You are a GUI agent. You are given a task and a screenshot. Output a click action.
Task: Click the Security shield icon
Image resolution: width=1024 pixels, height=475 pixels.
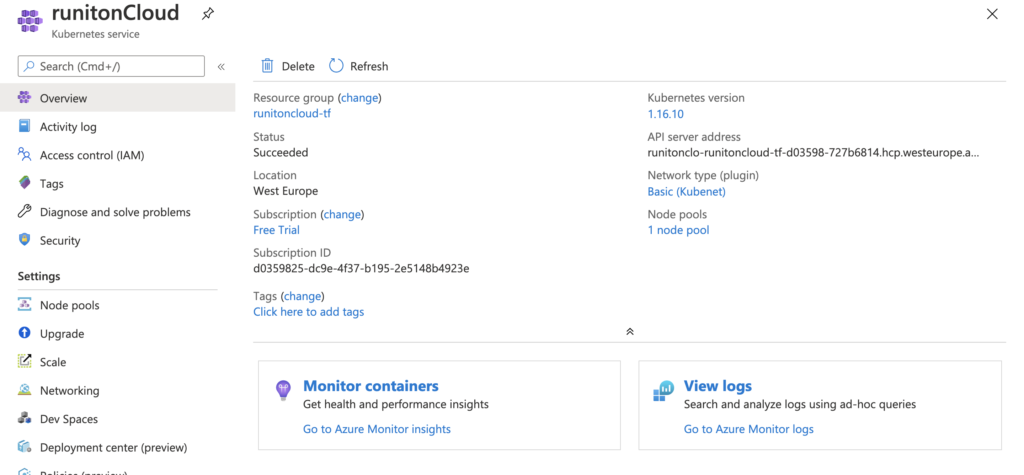tap(25, 240)
